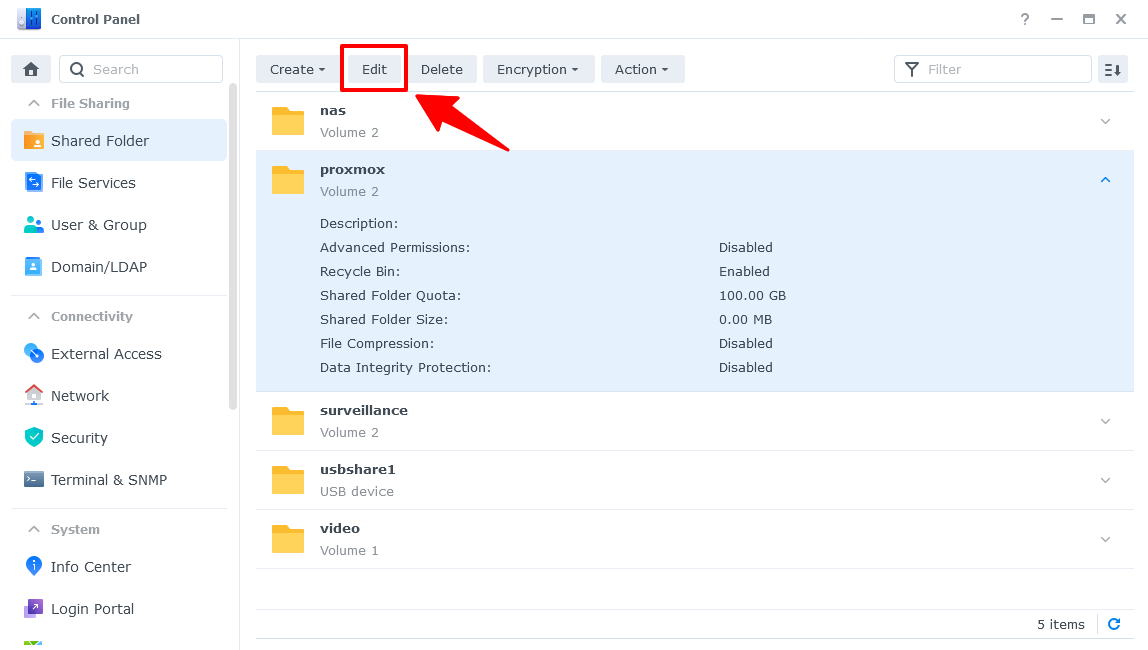Screen dimensions: 1148x650
Task: Open the Encryption dropdown
Action: (538, 69)
